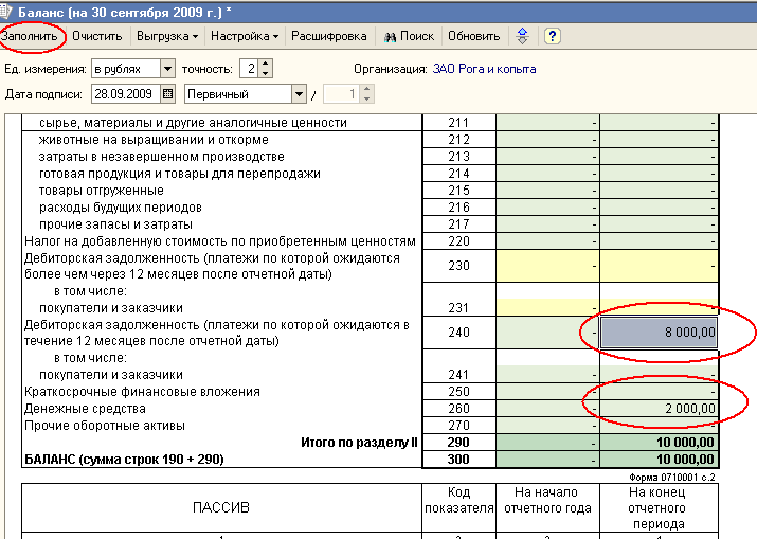The width and height of the screenshot is (757, 539).
Task: Click the up-down arrows collapse icon
Action: coord(522,36)
